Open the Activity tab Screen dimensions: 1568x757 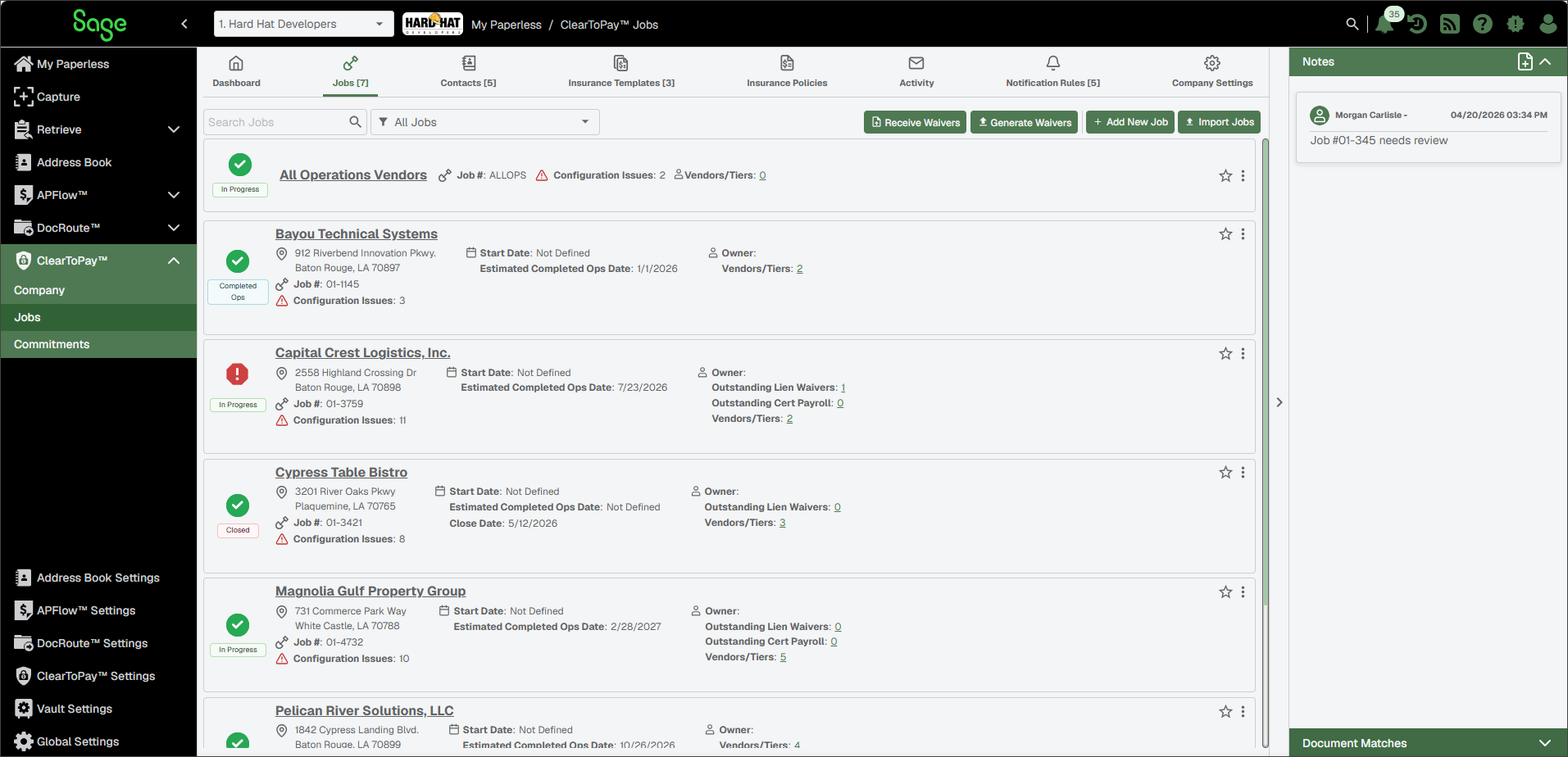pyautogui.click(x=916, y=72)
